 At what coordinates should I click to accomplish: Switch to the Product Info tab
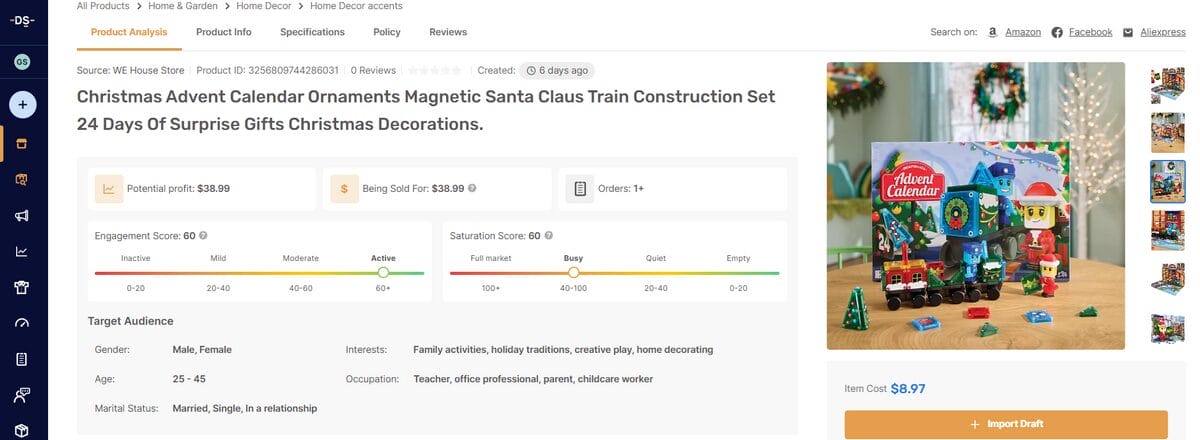(223, 32)
